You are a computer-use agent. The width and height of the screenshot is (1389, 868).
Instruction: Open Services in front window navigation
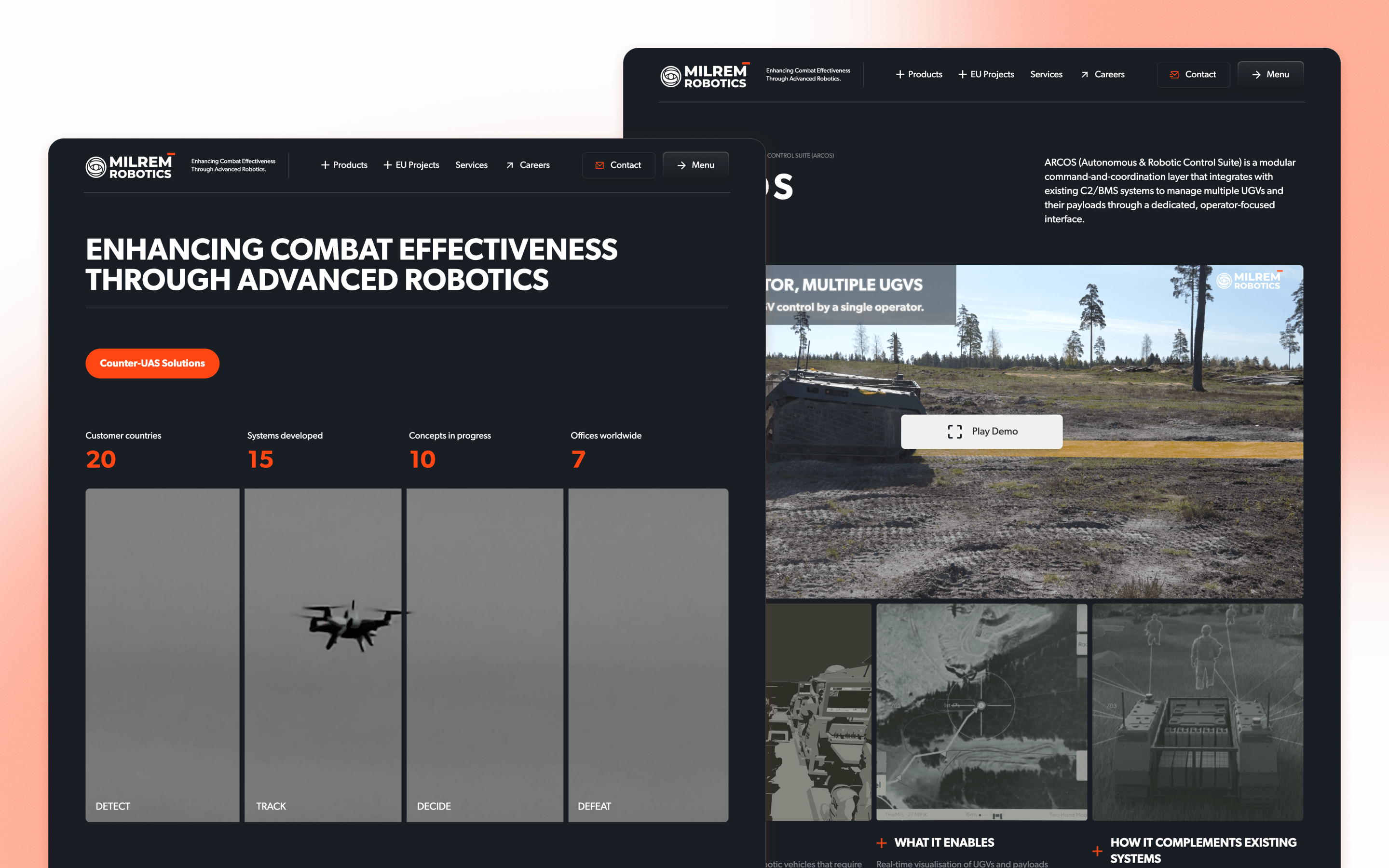[x=471, y=165]
